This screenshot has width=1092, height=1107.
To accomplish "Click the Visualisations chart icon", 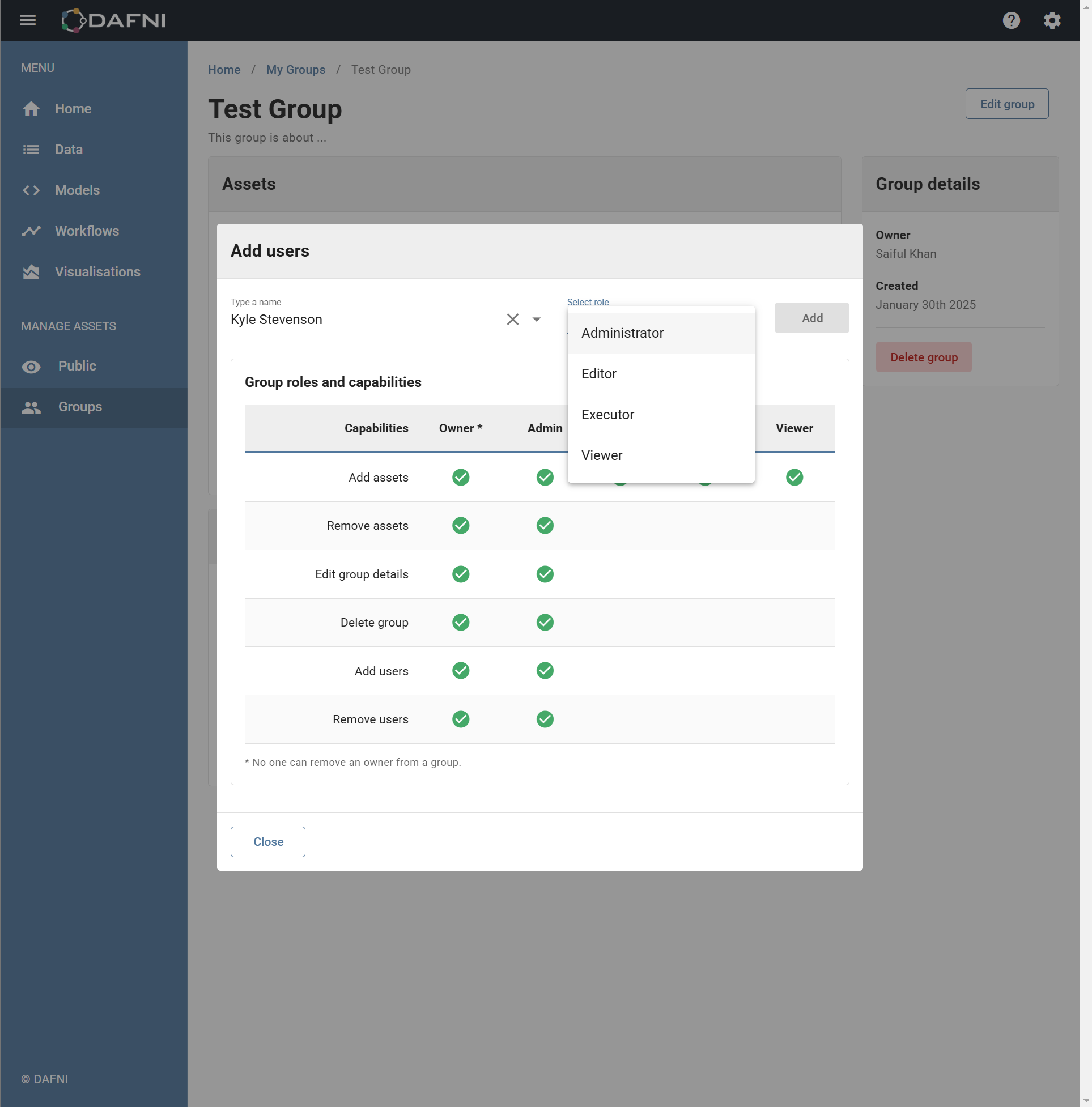I will coord(31,271).
